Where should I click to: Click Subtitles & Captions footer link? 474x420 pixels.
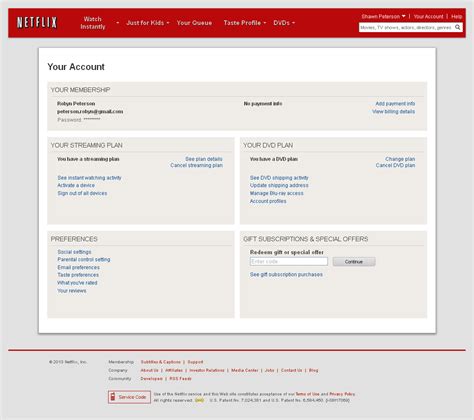tap(161, 362)
